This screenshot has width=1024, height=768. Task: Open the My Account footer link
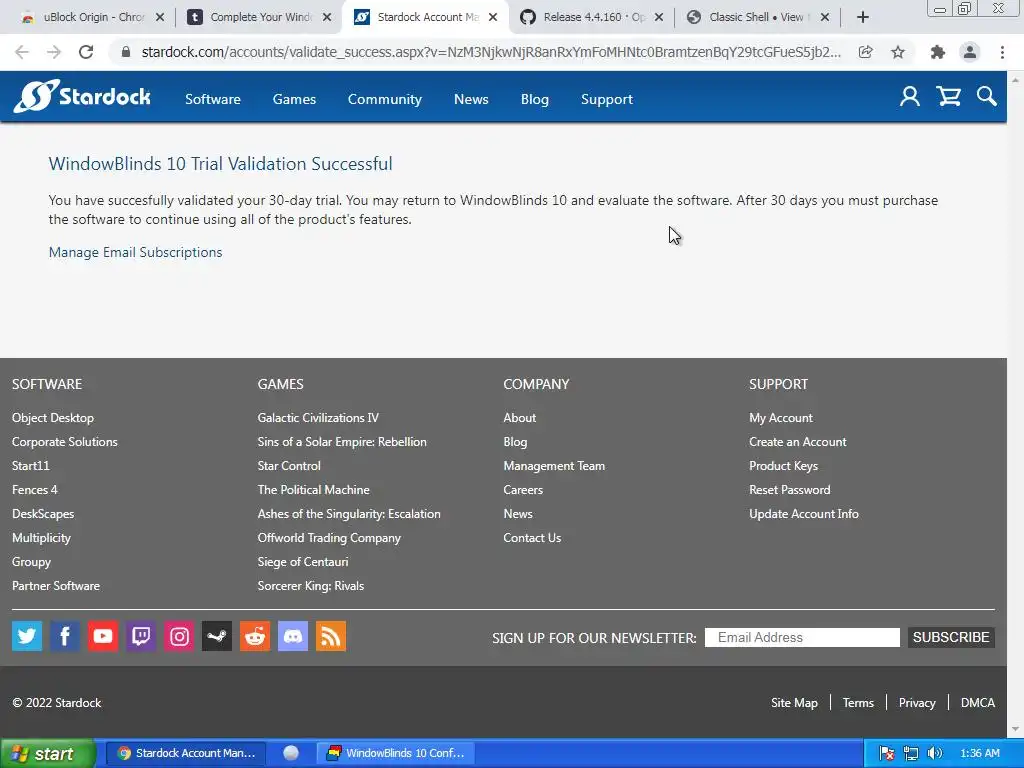tap(781, 418)
